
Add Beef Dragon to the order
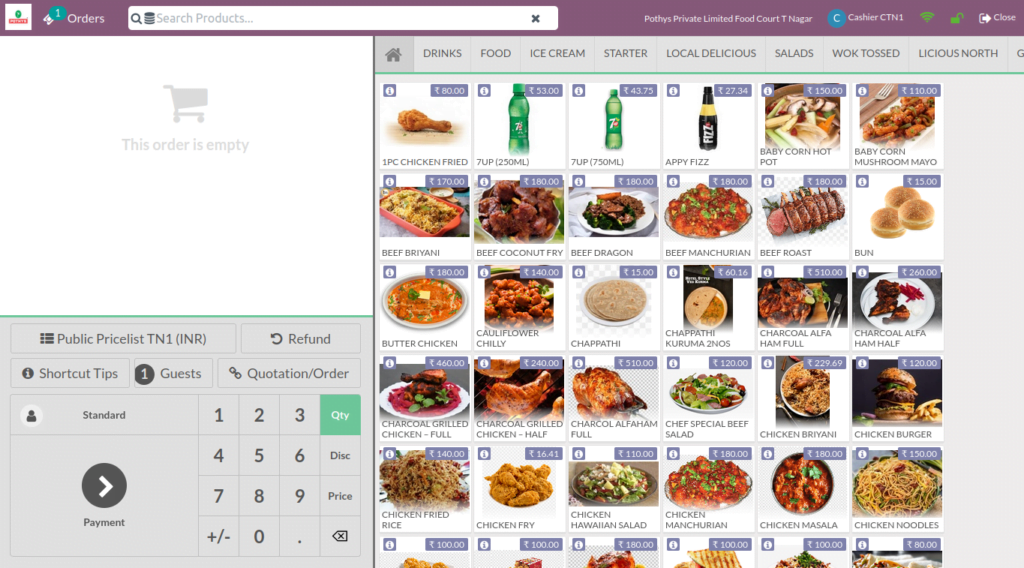(613, 217)
